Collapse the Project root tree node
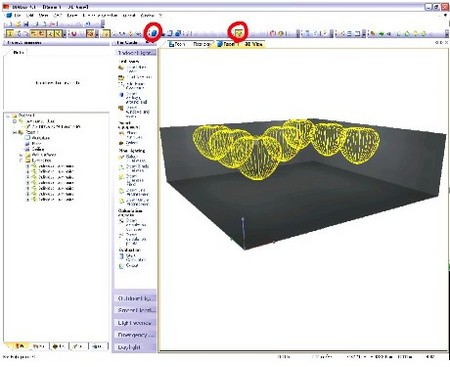The image size is (450, 367). pos(8,115)
